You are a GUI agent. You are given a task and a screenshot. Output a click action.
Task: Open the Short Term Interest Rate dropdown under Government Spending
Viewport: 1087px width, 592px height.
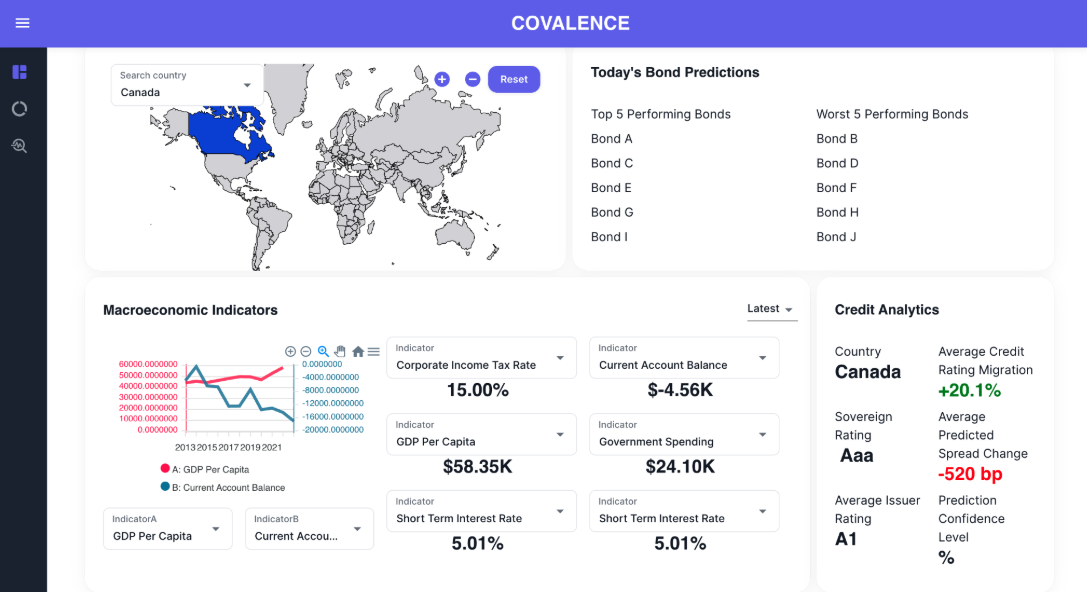(x=684, y=511)
